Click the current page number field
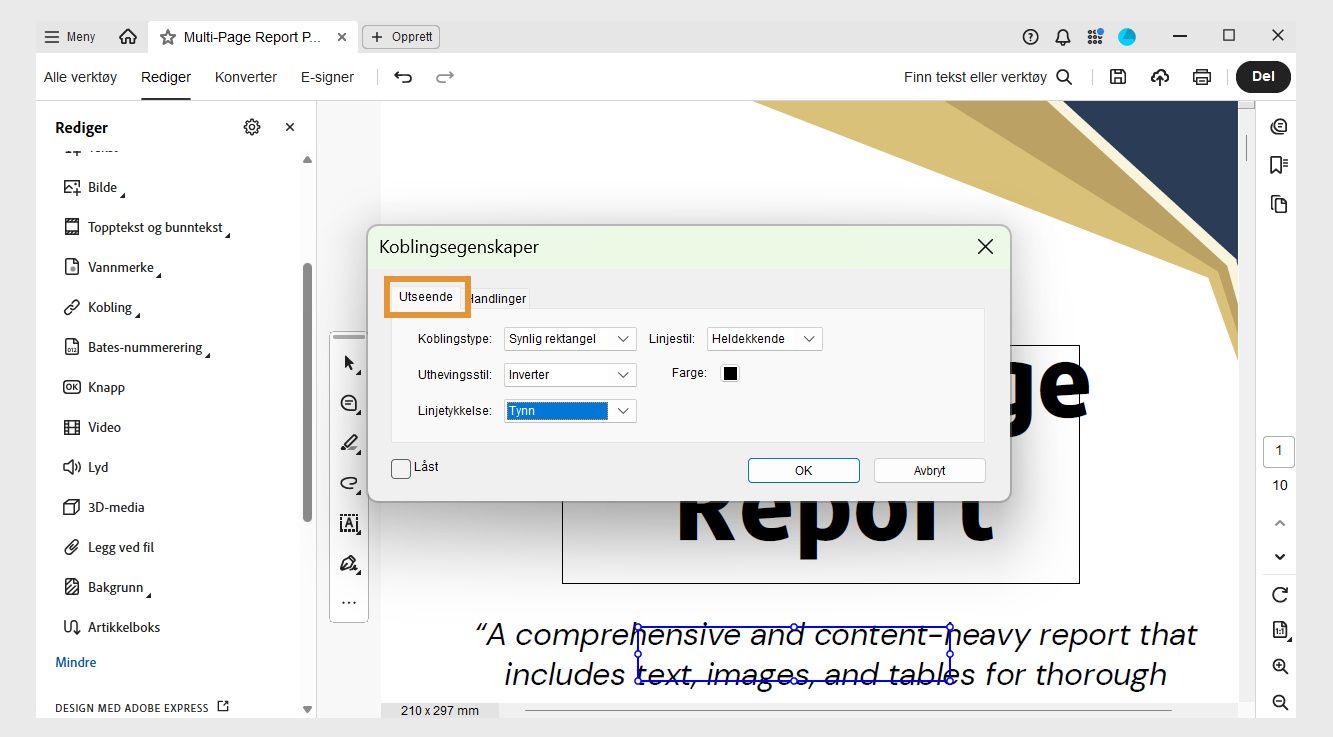The height and width of the screenshot is (737, 1333). [1279, 451]
